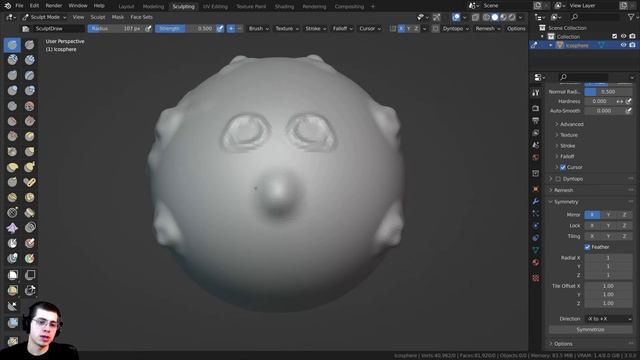640x360 pixels.
Task: Select the Clay brush tool
Action: pos(12,60)
